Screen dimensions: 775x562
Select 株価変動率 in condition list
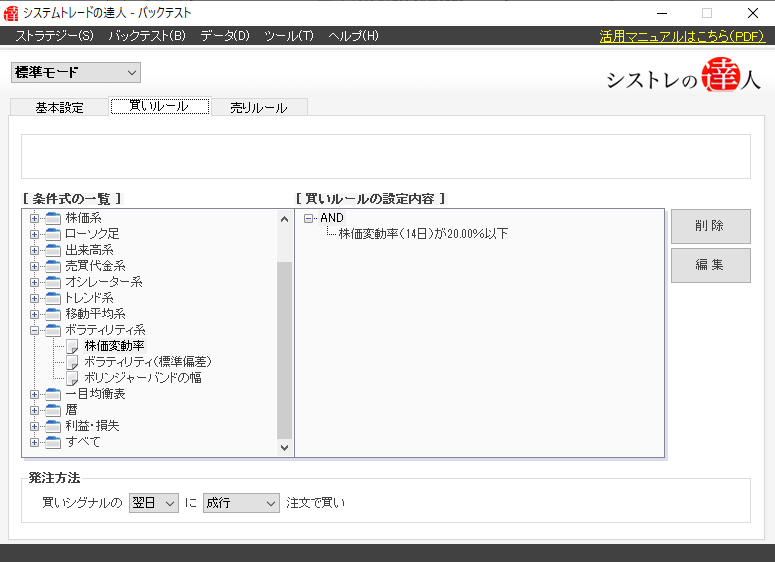(115, 346)
